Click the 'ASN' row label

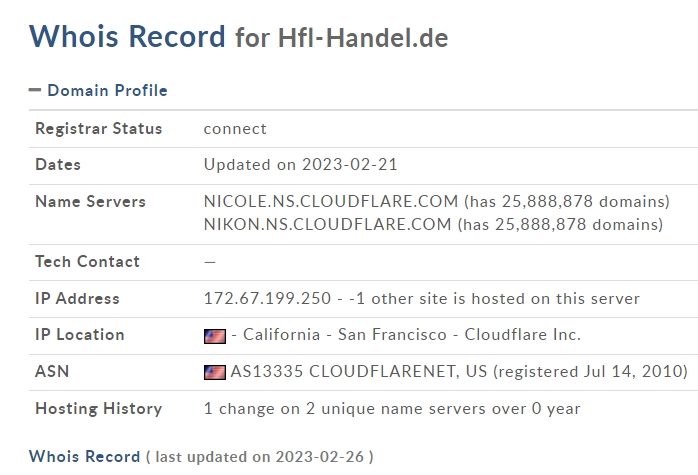click(52, 371)
